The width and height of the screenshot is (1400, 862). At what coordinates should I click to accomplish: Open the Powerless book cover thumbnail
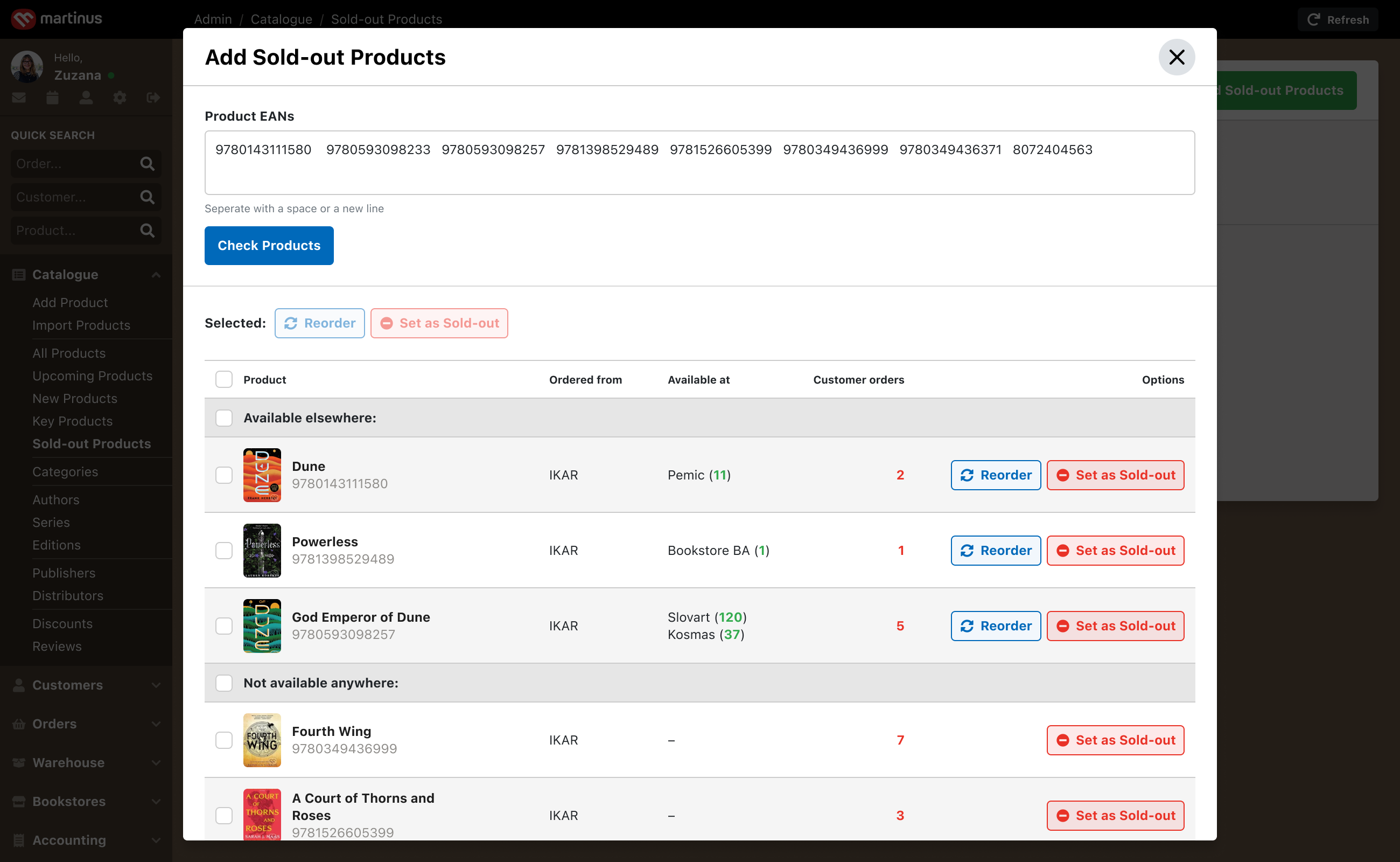coord(262,550)
